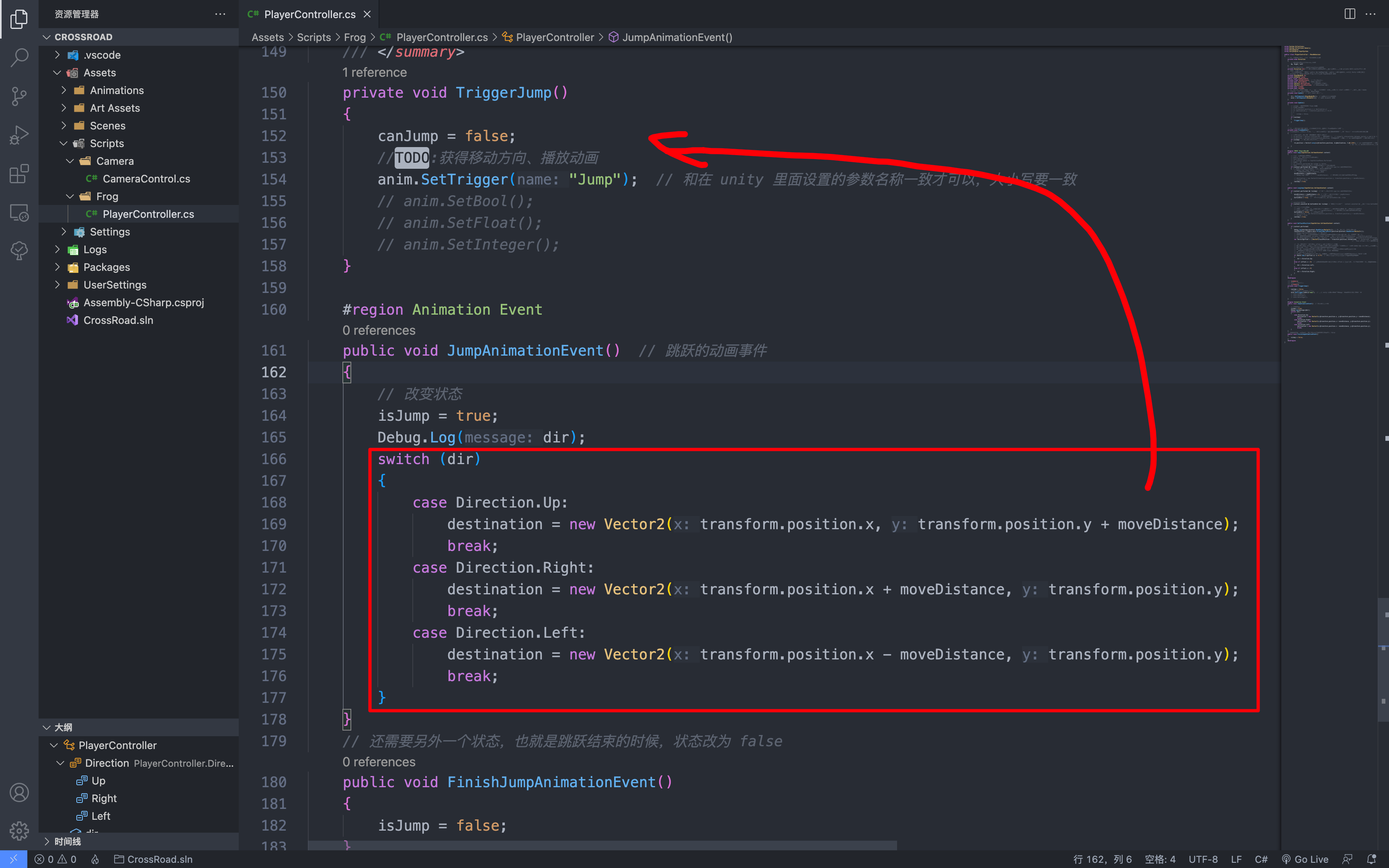Click Assets in the breadcrumb
The height and width of the screenshot is (868, 1389).
pos(267,37)
